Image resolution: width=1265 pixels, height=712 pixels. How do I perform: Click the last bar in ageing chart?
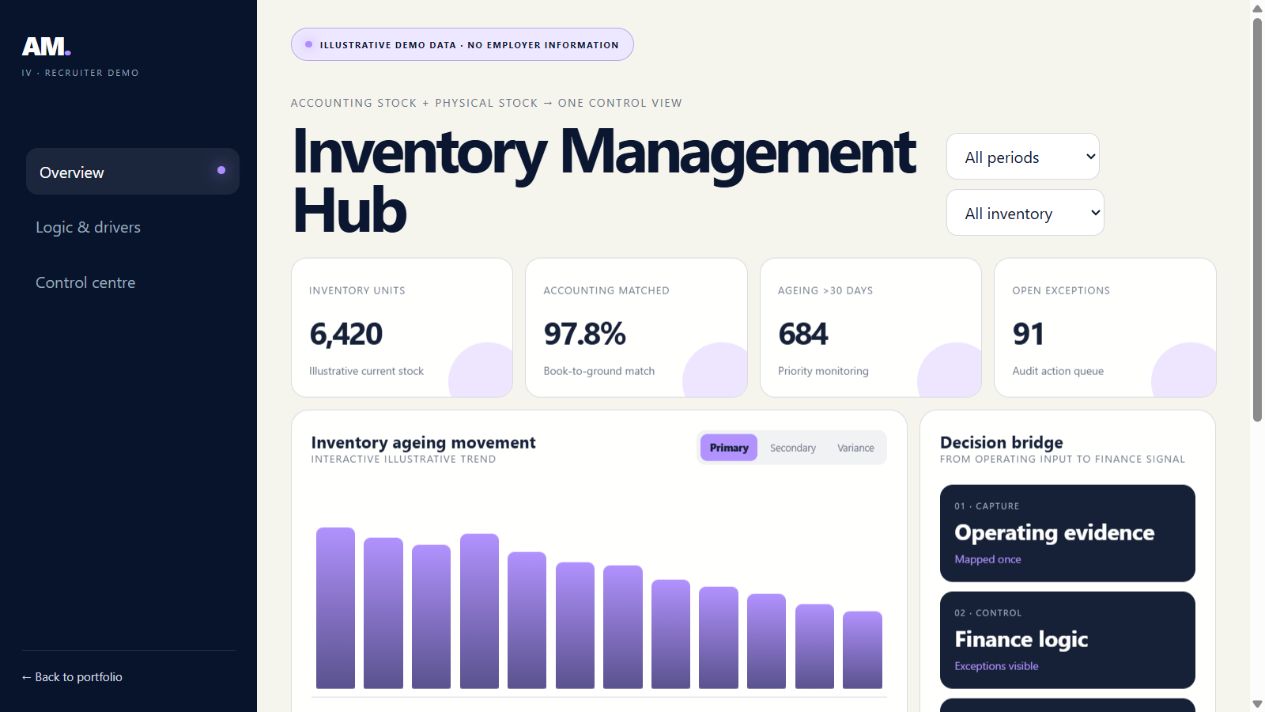(x=862, y=650)
